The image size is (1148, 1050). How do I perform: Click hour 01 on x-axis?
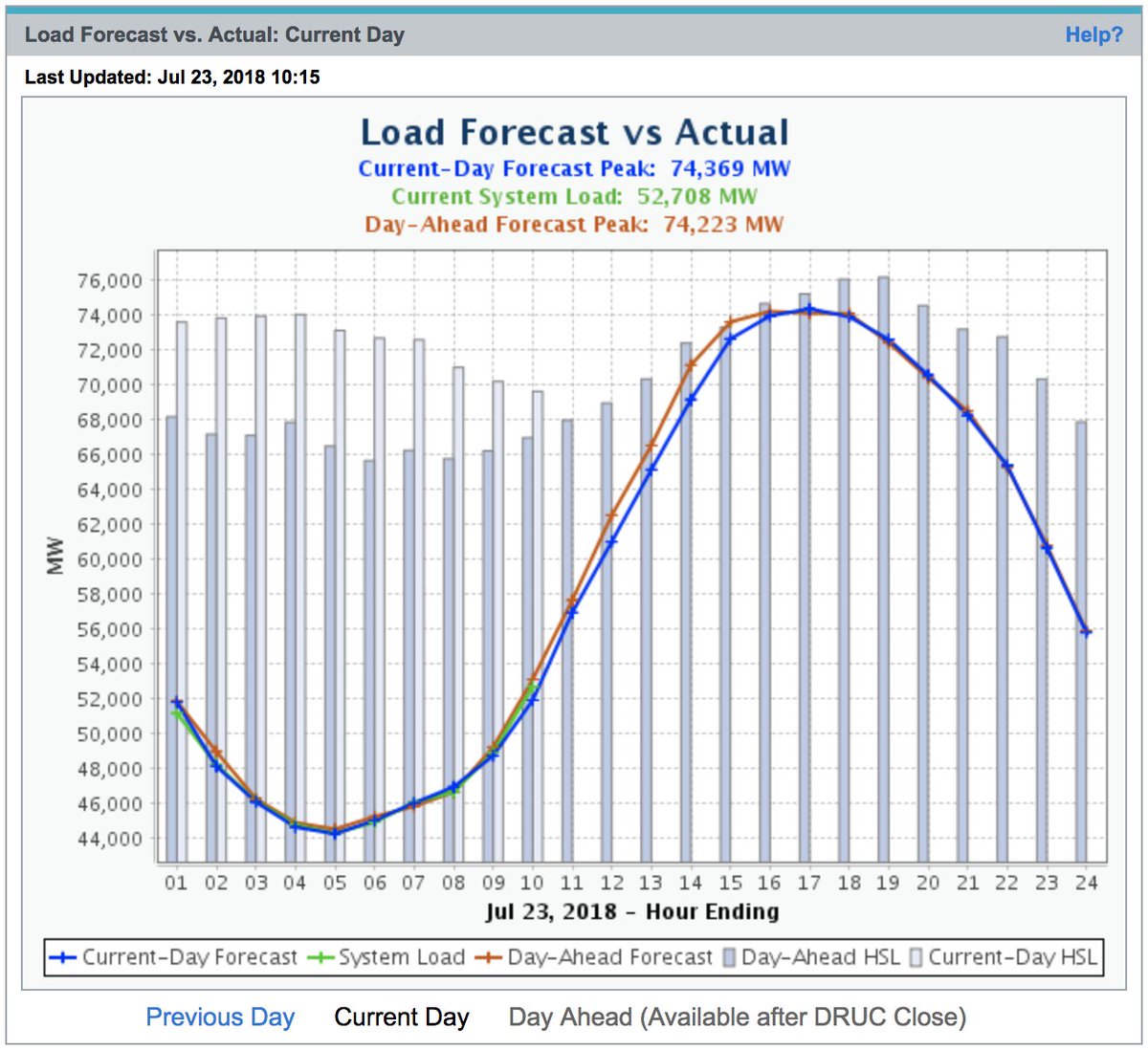[176, 883]
